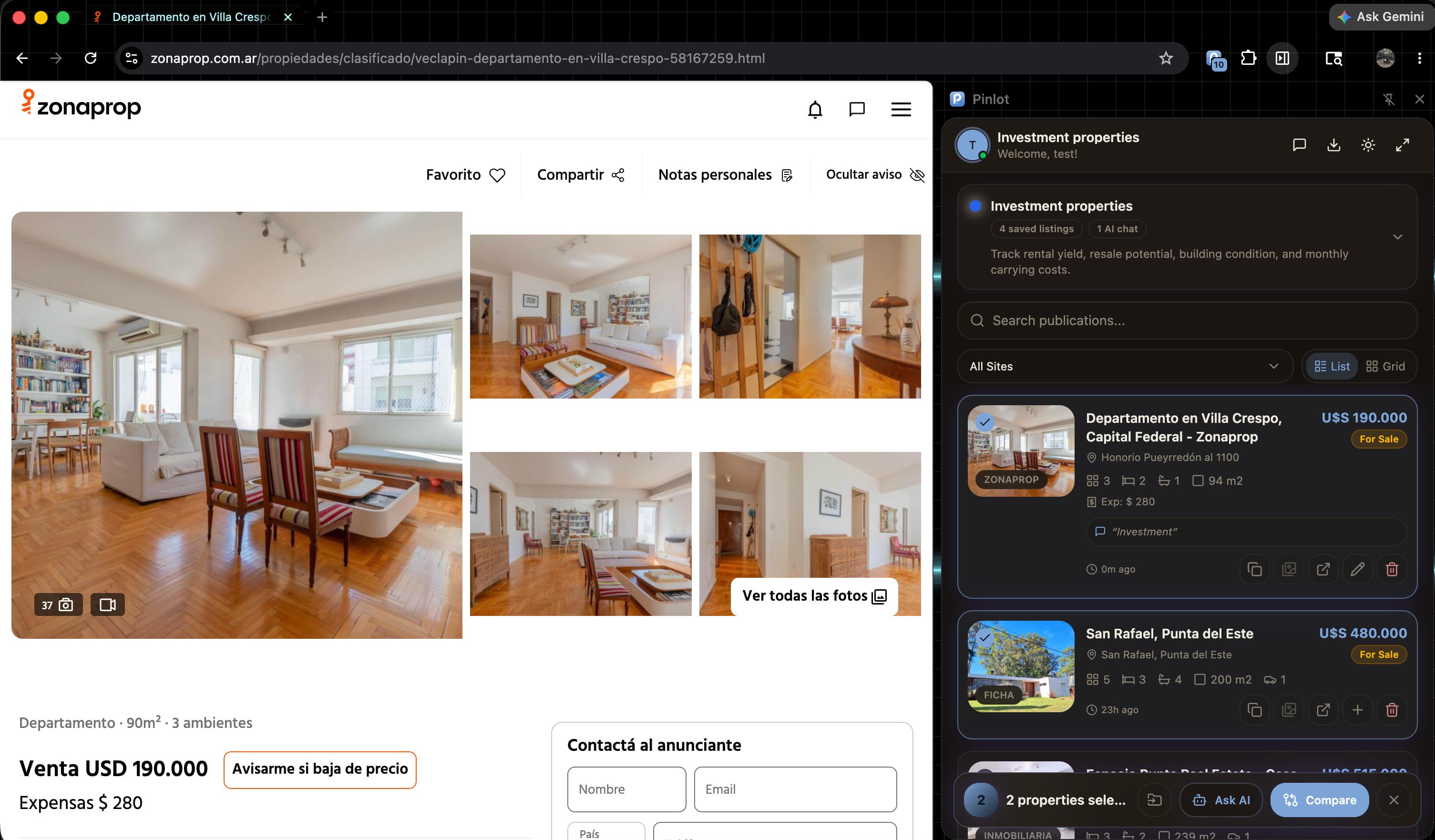Viewport: 1435px width, 840px height.
Task: Open photo count 37 badge
Action: coord(58,605)
